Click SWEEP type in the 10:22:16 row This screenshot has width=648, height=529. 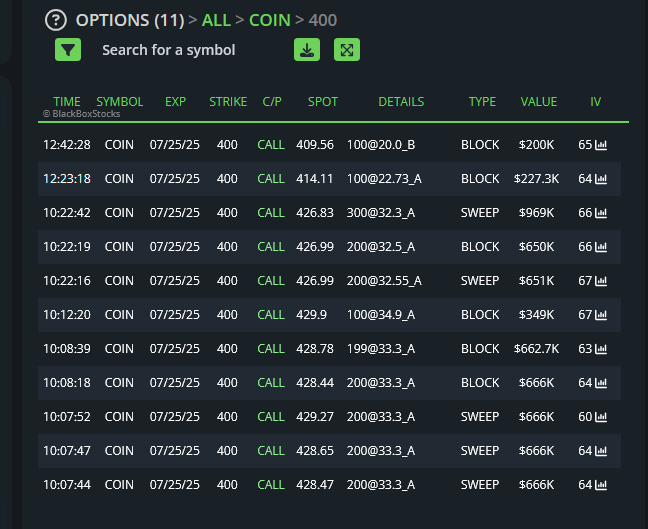pyautogui.click(x=480, y=281)
